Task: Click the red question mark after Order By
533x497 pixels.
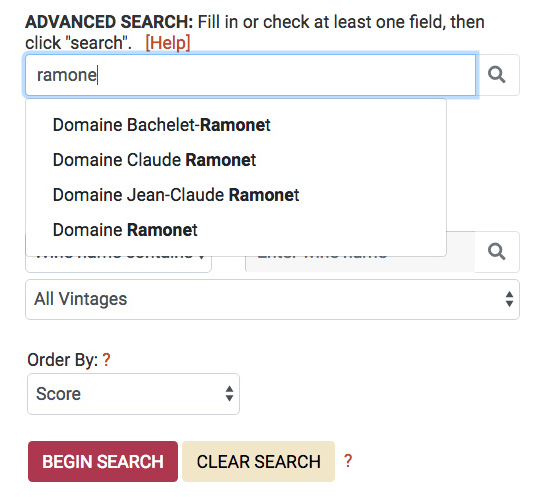Action: 106,360
